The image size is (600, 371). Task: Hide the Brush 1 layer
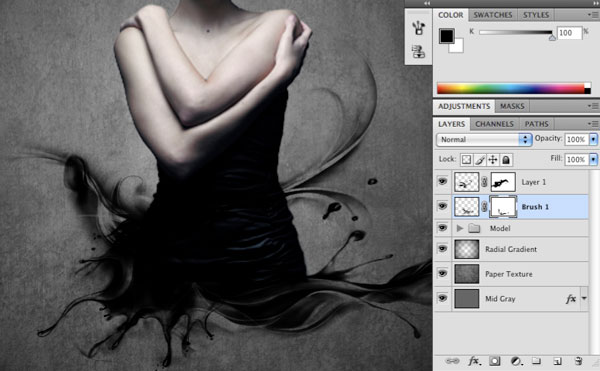pyautogui.click(x=442, y=207)
